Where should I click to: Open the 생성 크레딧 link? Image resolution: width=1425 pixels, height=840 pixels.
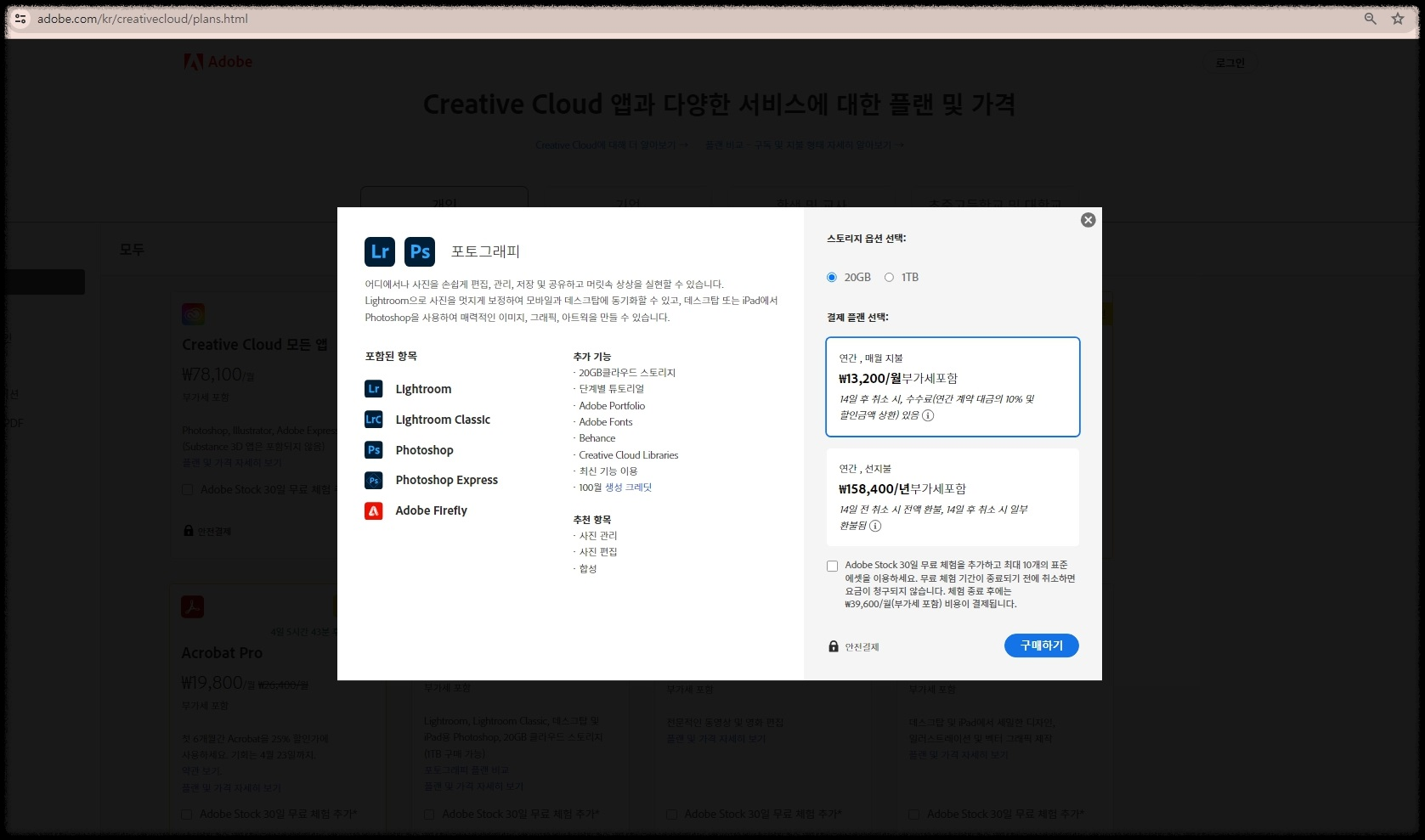coord(628,488)
